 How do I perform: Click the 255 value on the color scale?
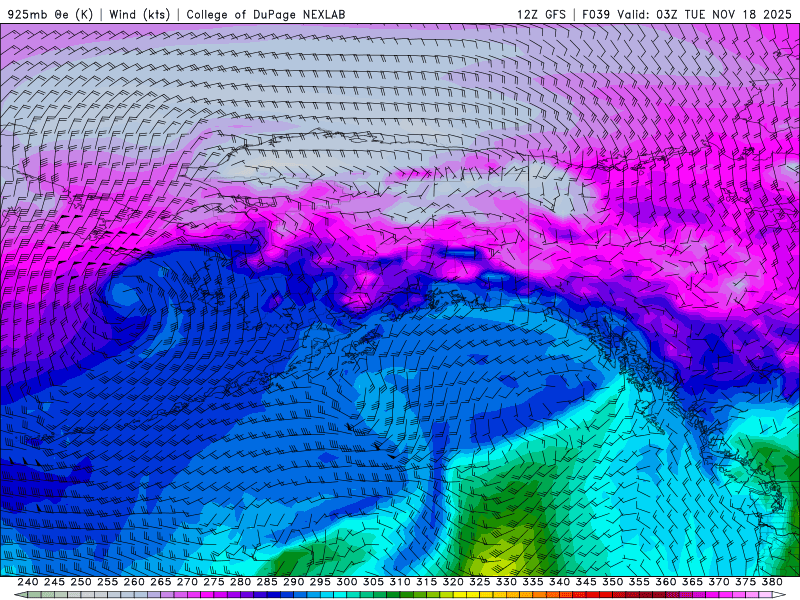click(107, 582)
